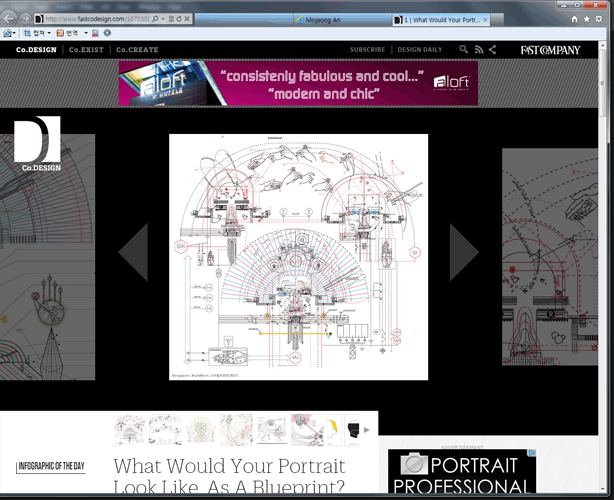This screenshot has height=500, width=614.
Task: Click the first toolbar globe icon
Action: 7,33
